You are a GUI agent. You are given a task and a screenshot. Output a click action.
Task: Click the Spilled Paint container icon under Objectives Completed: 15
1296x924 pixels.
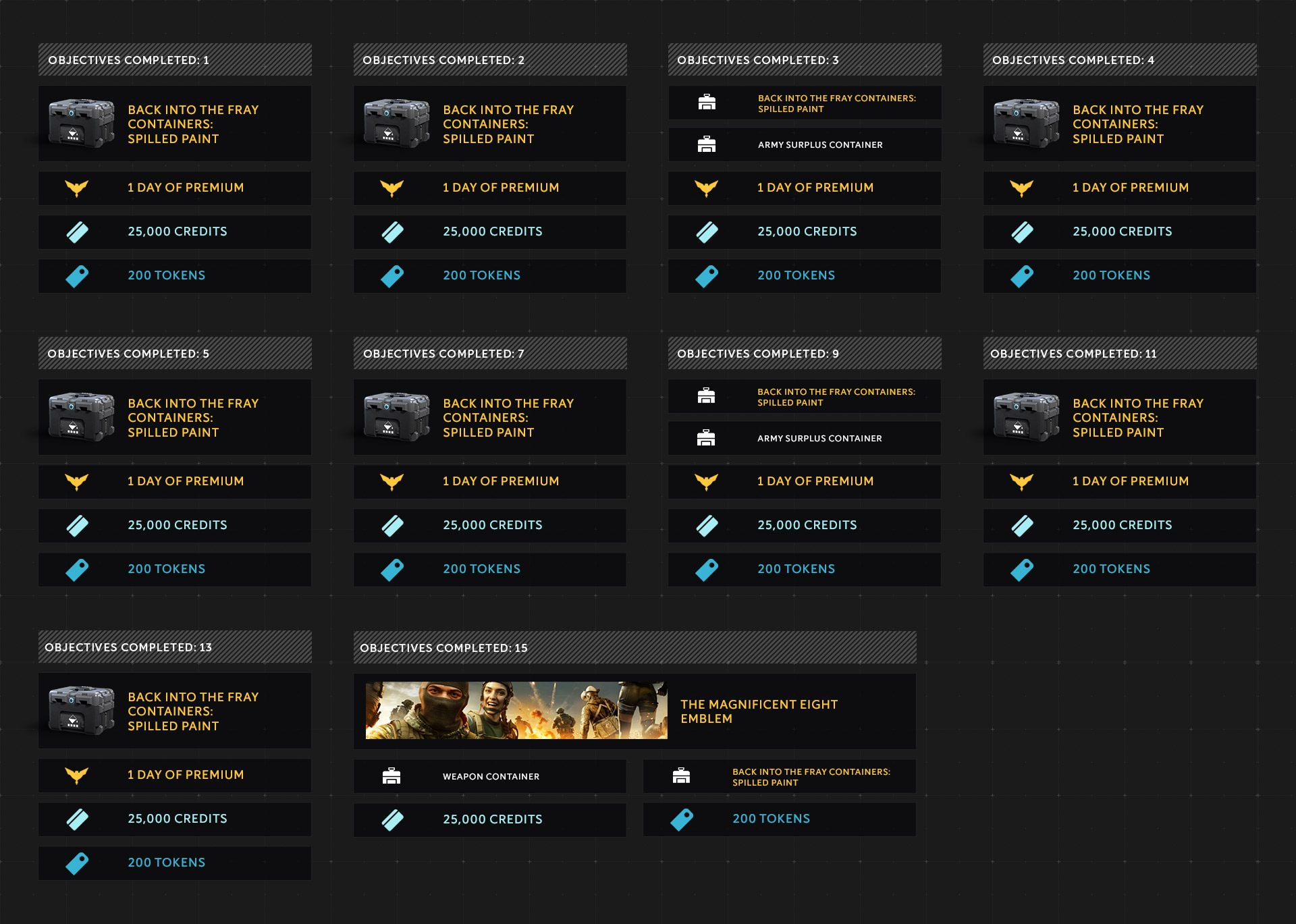click(x=681, y=776)
